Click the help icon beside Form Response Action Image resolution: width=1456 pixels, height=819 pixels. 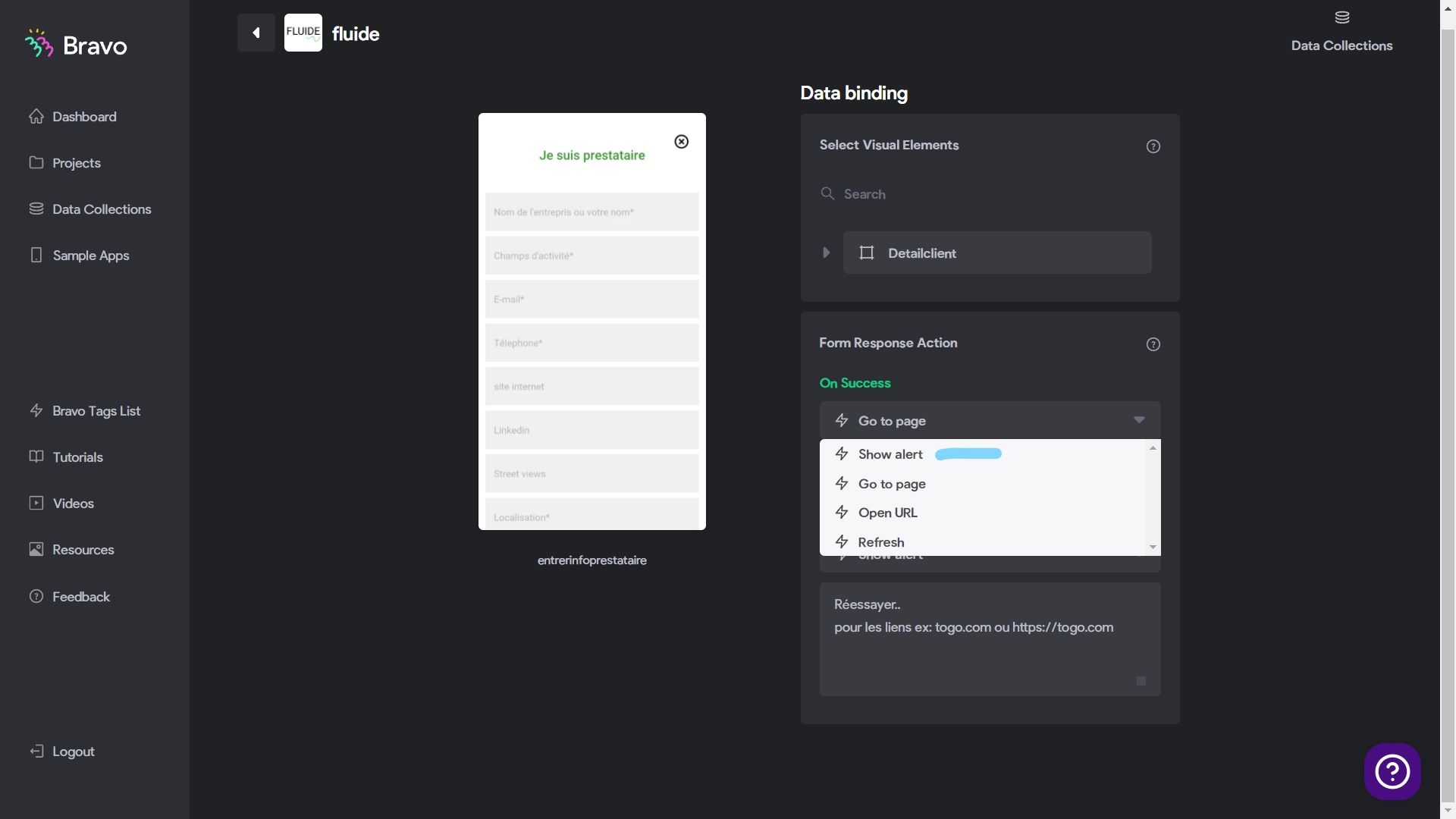(x=1153, y=344)
